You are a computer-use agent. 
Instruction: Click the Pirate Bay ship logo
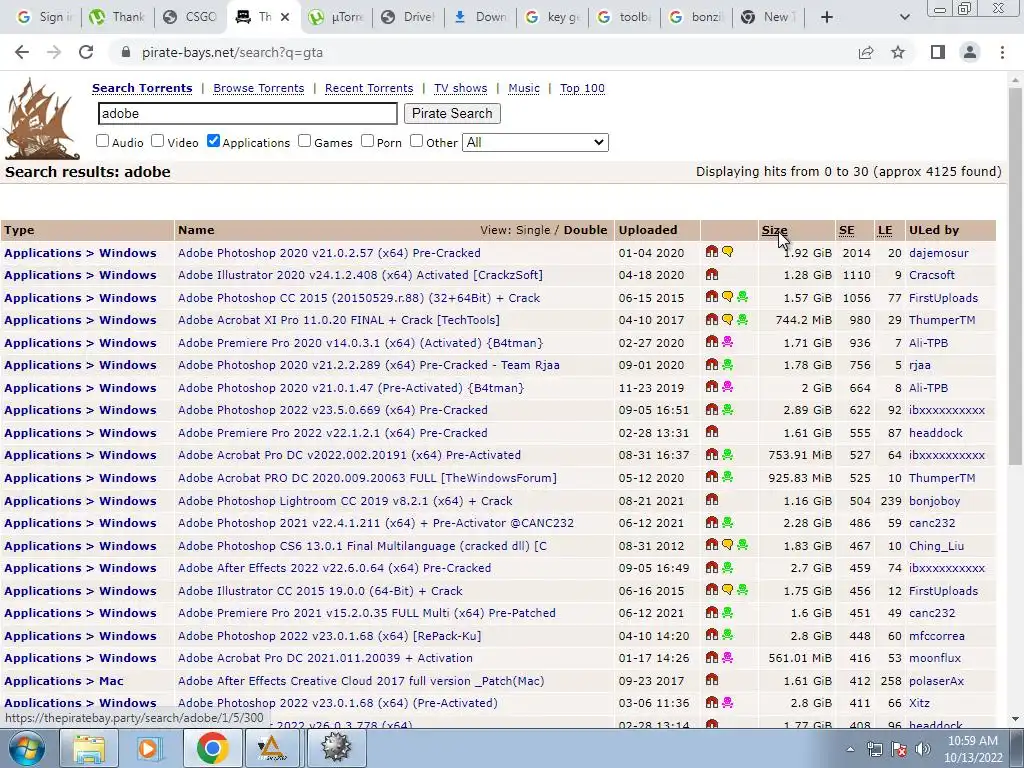tap(42, 119)
